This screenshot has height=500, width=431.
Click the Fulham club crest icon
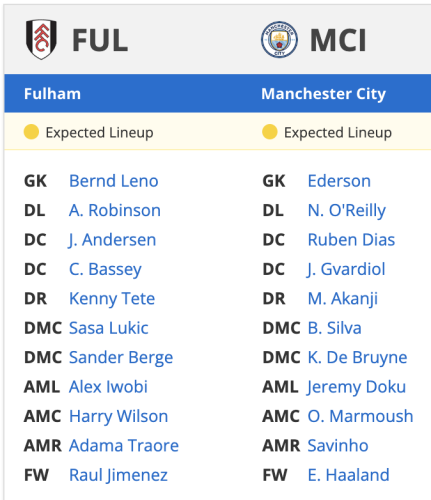pos(41,39)
